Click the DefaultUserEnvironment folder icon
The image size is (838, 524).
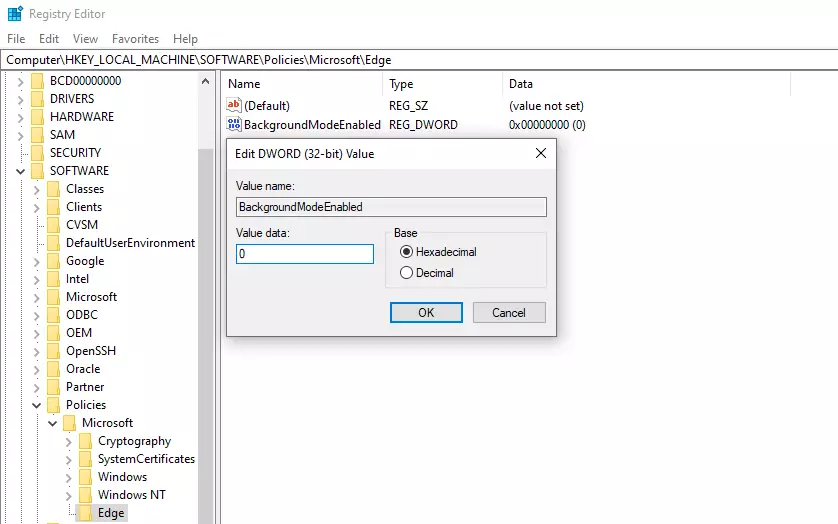[x=53, y=243]
